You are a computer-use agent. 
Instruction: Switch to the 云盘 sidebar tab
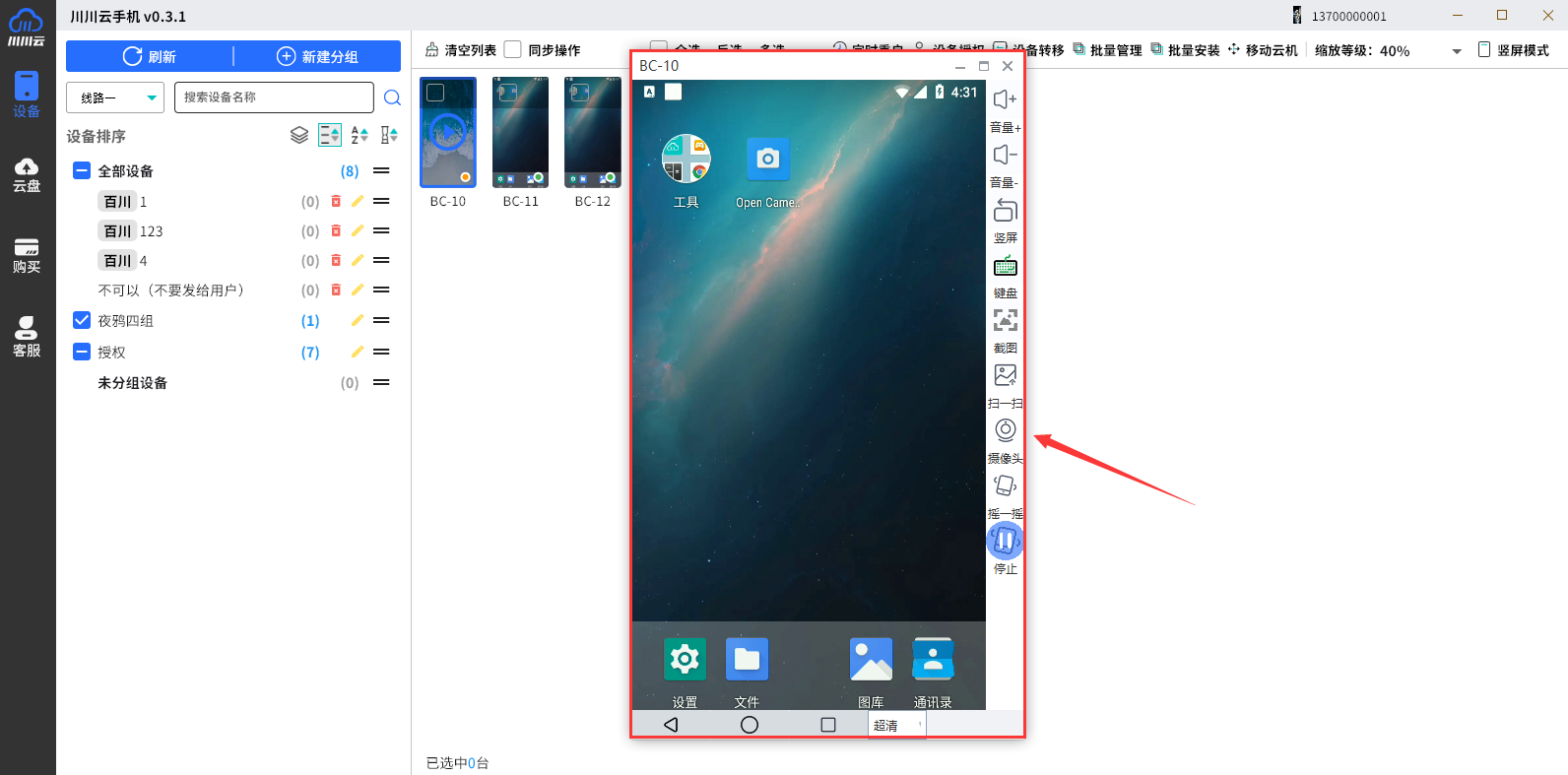27,174
